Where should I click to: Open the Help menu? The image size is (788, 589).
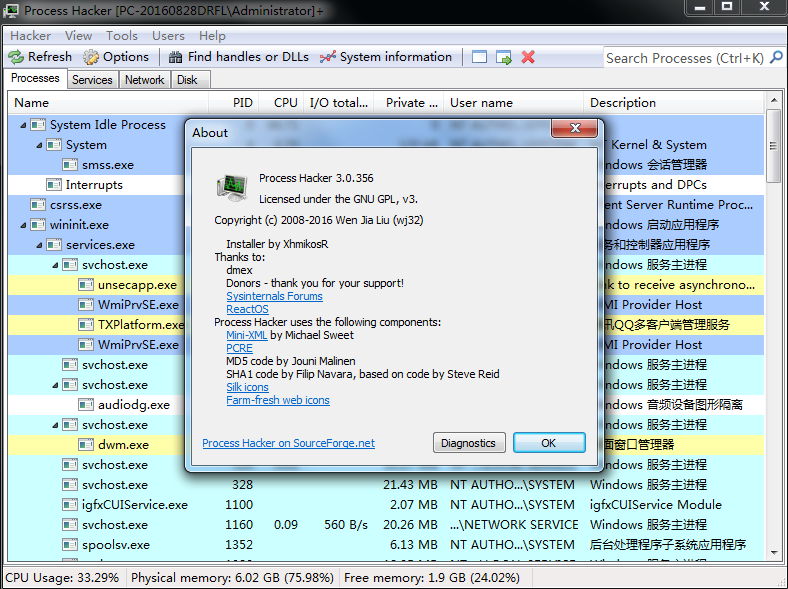212,36
